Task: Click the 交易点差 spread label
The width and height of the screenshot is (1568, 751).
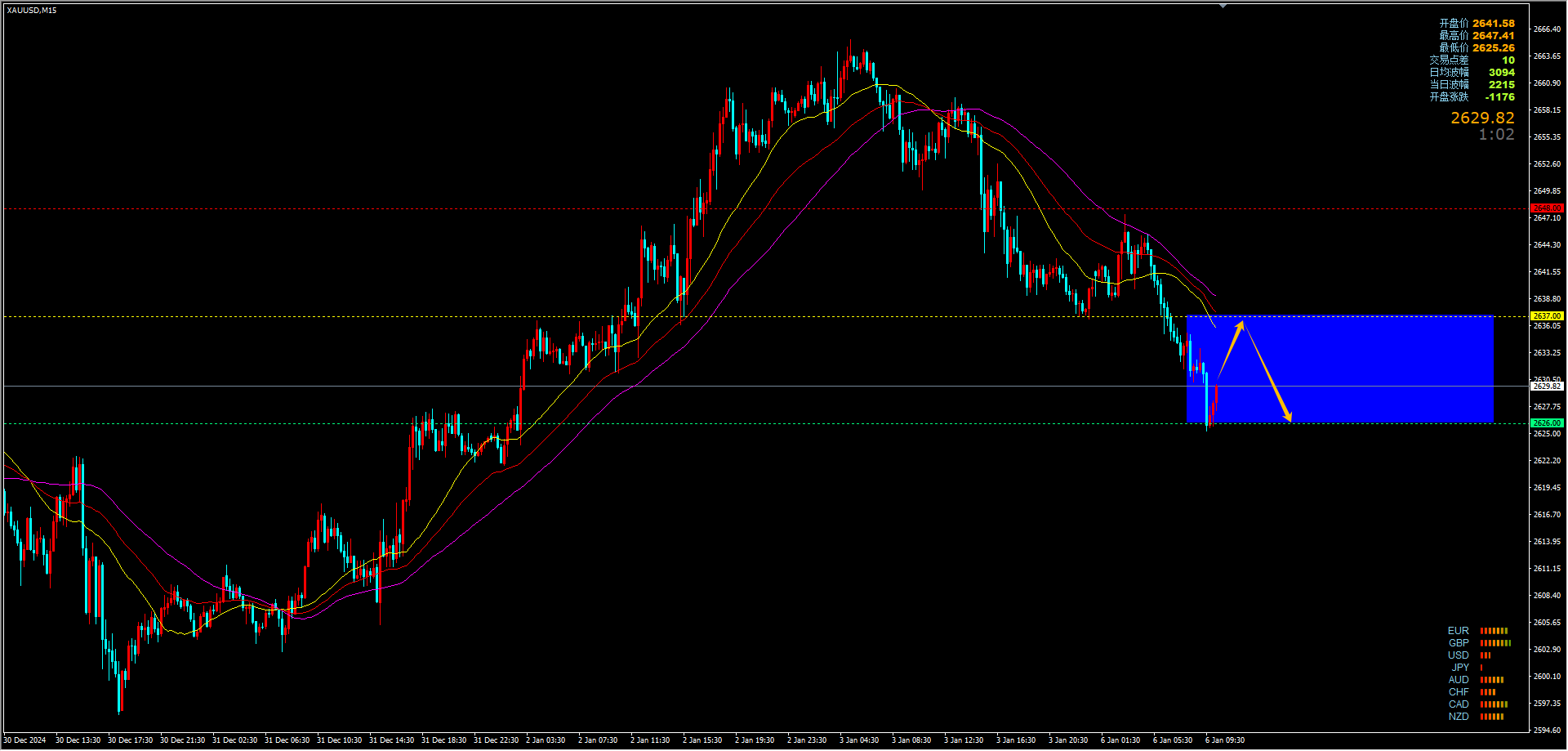Action: 1449,60
